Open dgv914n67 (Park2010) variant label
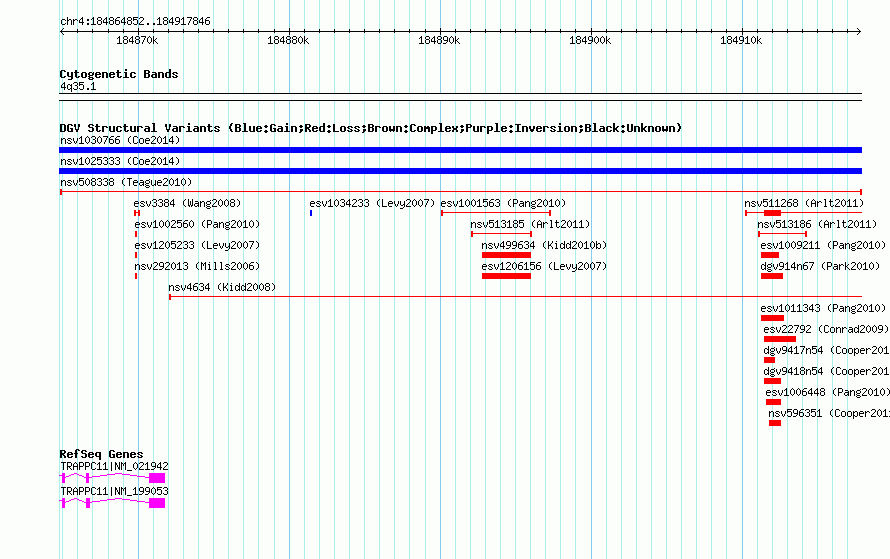The image size is (890, 559). pyautogui.click(x=820, y=266)
